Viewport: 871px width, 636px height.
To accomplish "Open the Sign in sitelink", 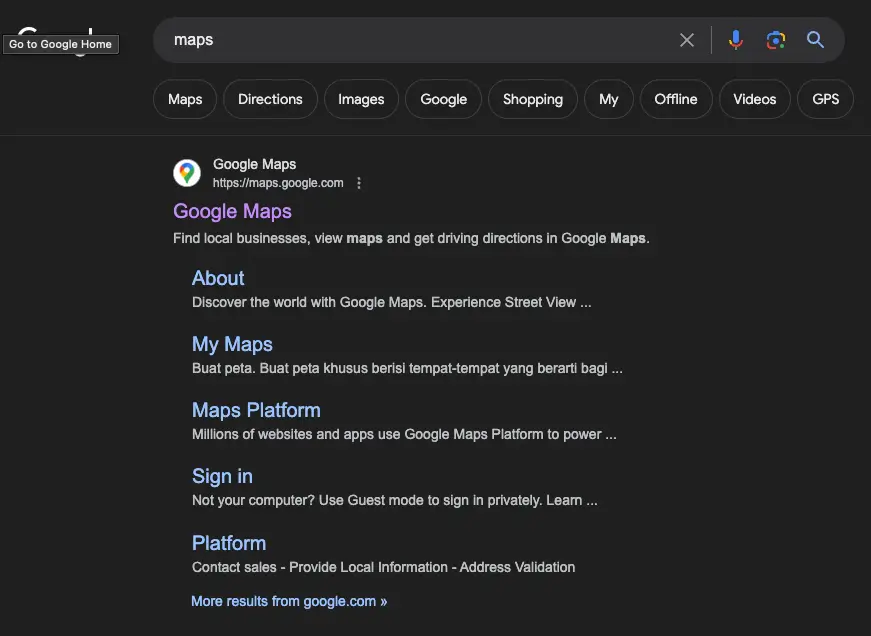I will click(222, 477).
